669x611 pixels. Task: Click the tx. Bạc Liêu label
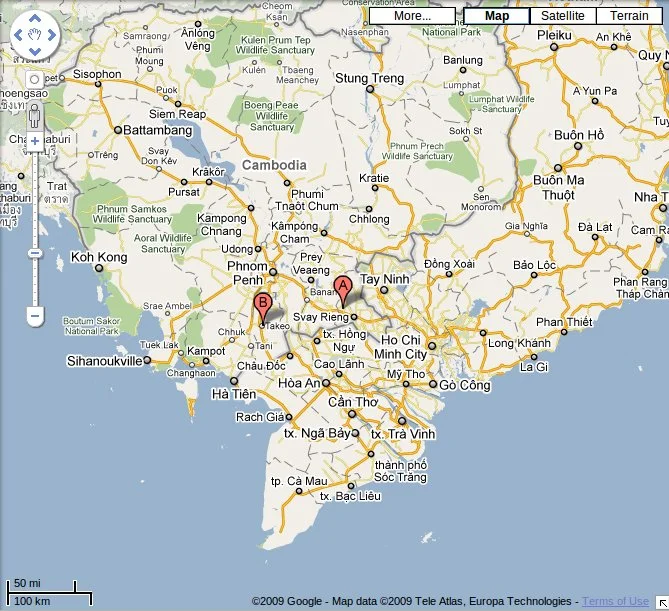point(350,496)
